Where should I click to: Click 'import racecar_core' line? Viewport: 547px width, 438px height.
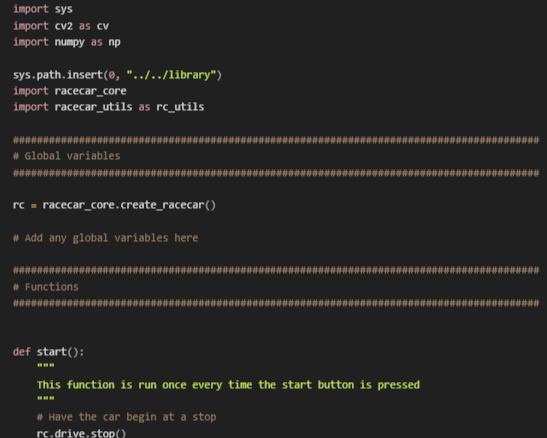click(x=69, y=91)
